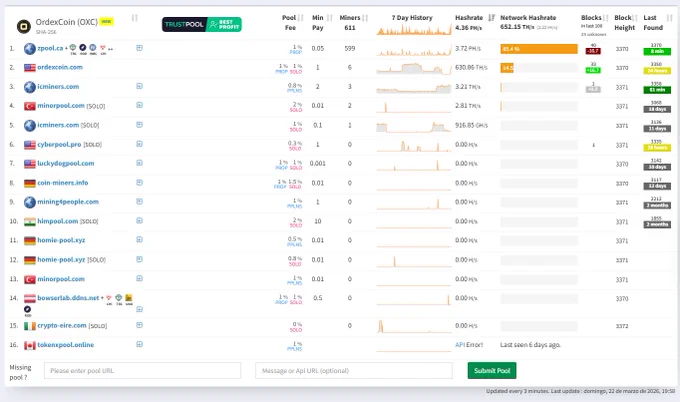Click the 916.85 GH/s hashrate value

pos(471,125)
